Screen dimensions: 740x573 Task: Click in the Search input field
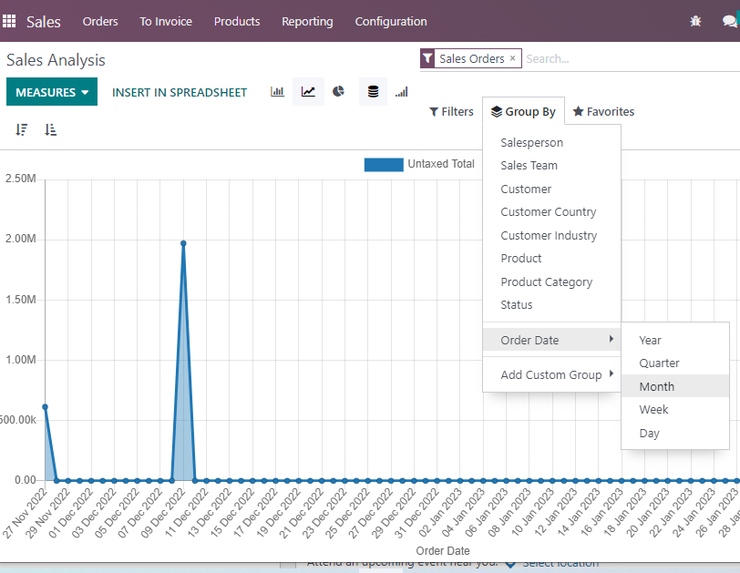pyautogui.click(x=631, y=59)
